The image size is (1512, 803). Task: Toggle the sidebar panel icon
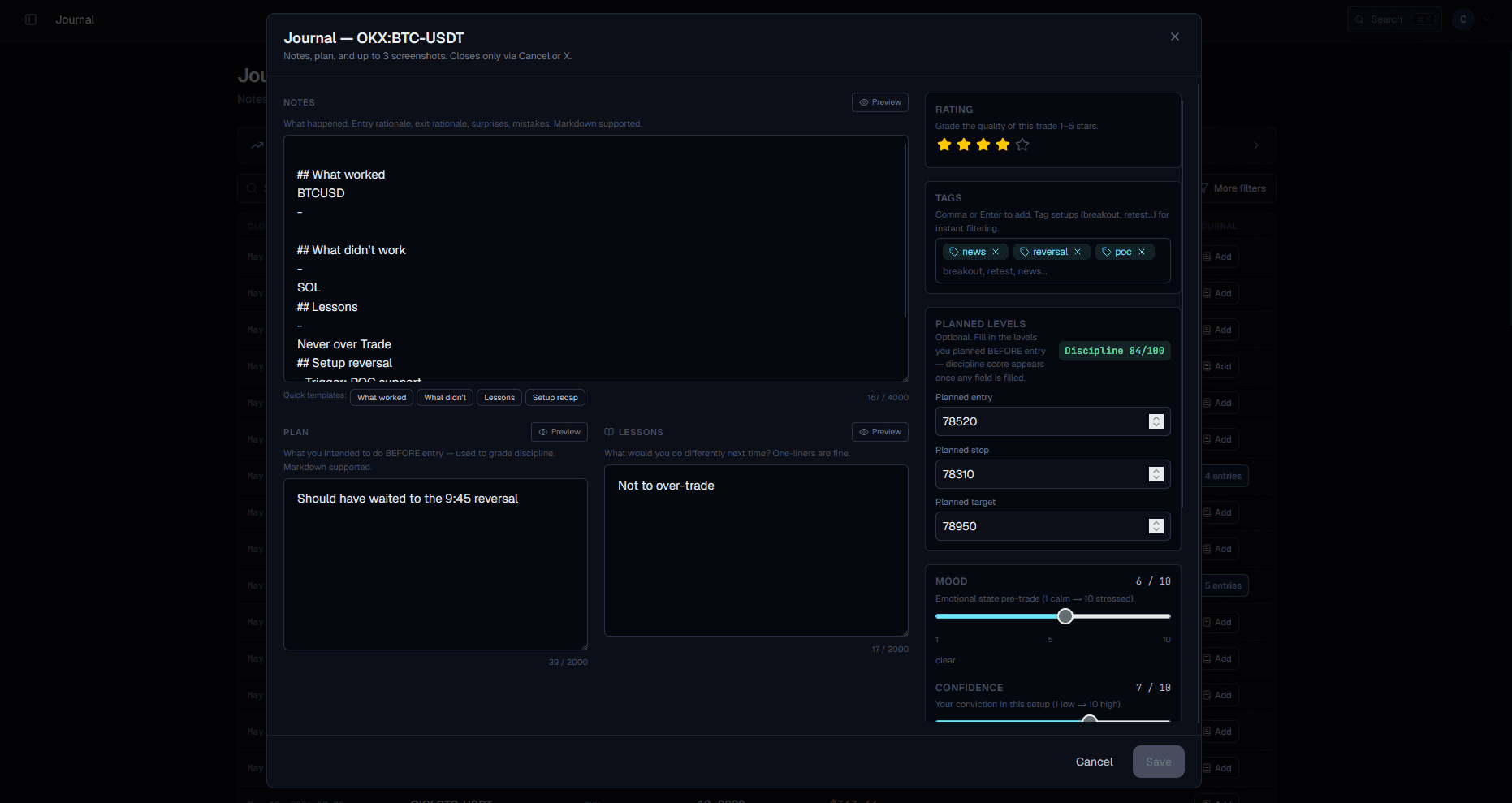(31, 19)
